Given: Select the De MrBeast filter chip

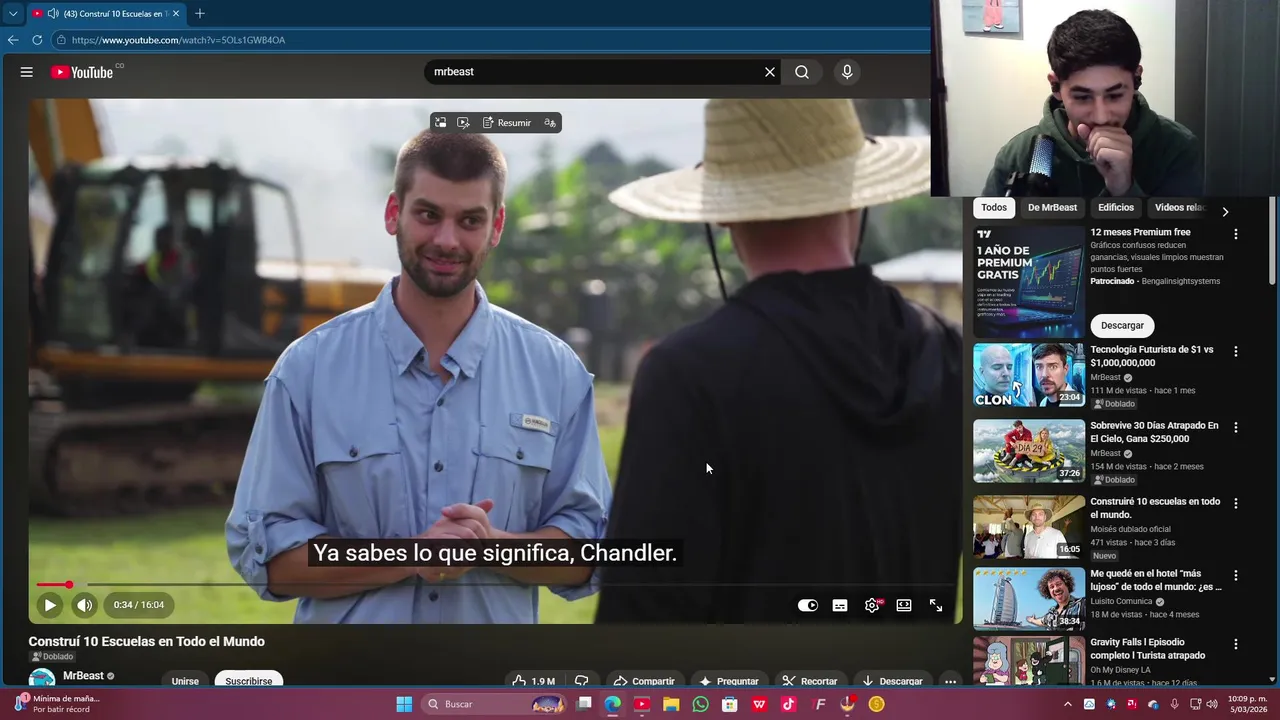Looking at the screenshot, I should (x=1052, y=208).
